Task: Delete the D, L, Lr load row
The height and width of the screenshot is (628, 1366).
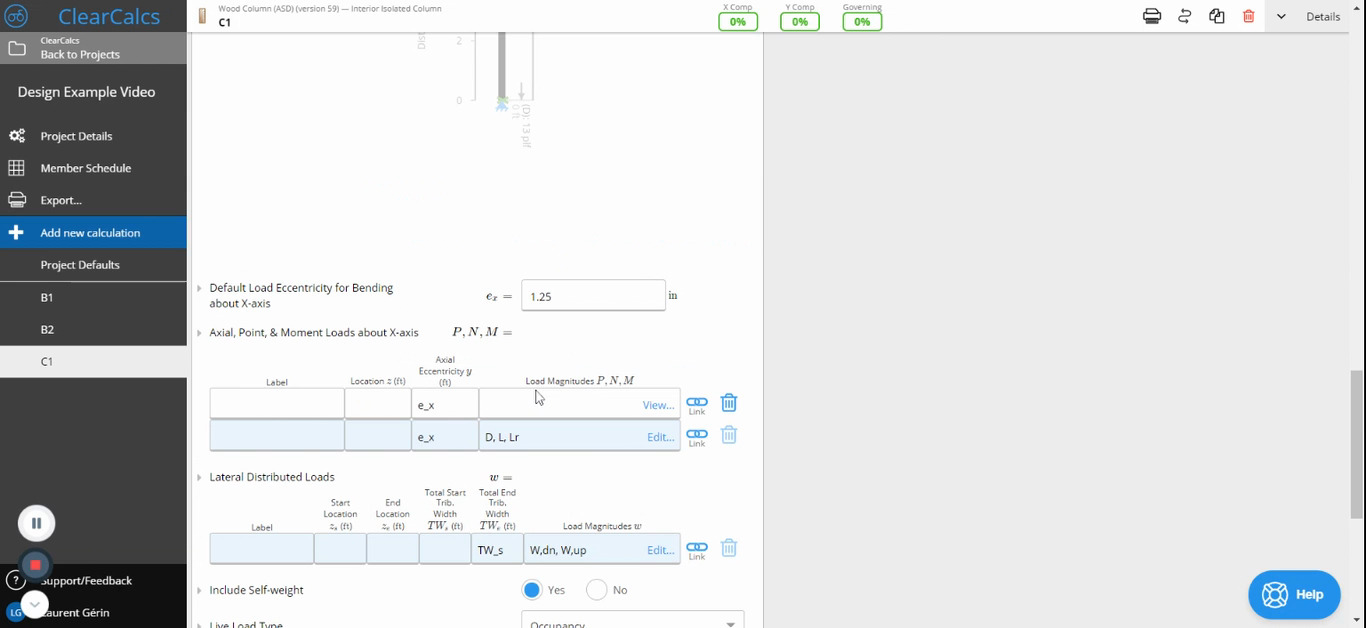Action: [x=729, y=435]
